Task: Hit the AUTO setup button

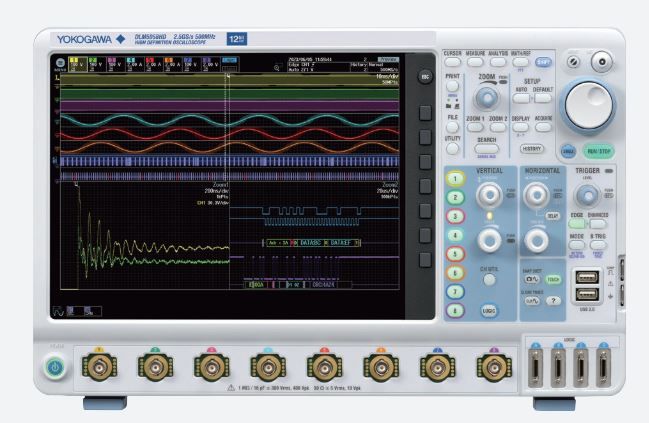Action: (521, 99)
